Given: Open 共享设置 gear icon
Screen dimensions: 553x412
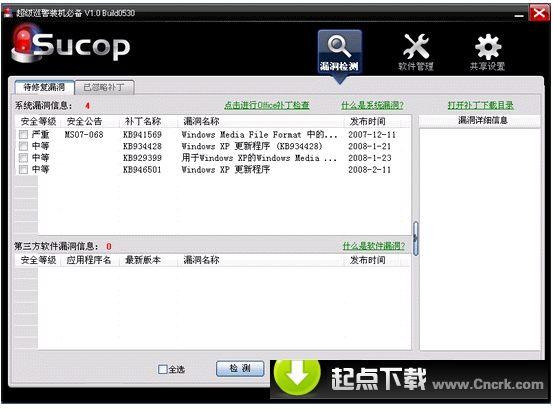Looking at the screenshot, I should [487, 52].
